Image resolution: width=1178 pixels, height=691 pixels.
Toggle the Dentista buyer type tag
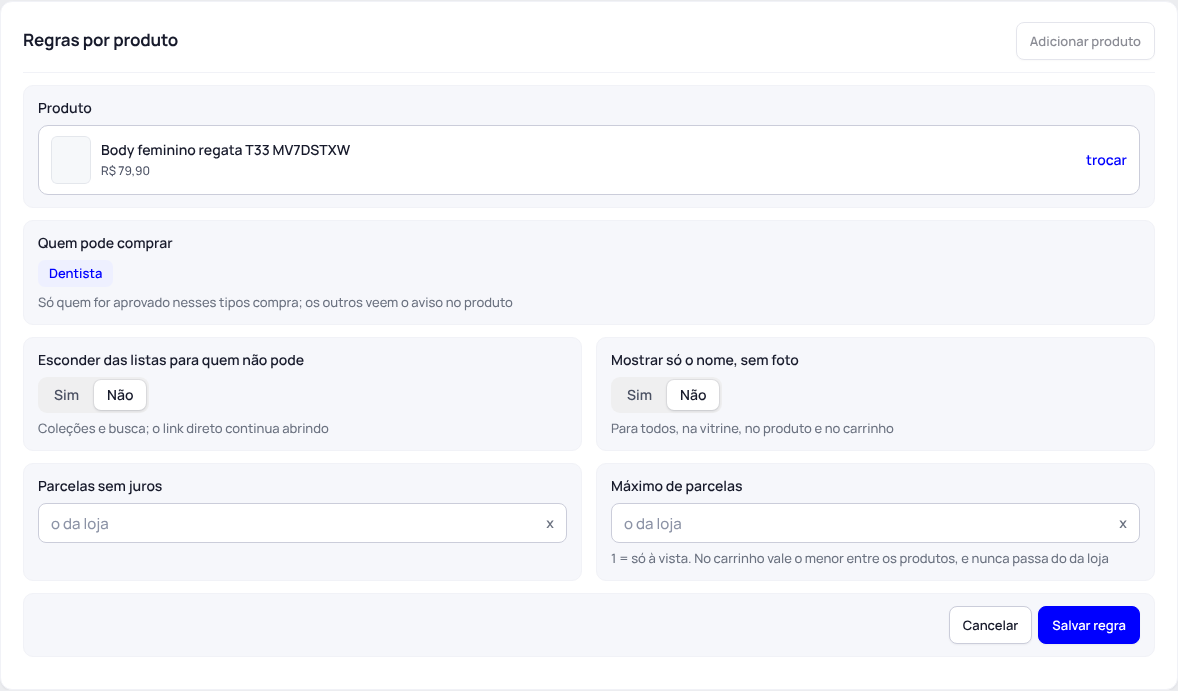75,273
